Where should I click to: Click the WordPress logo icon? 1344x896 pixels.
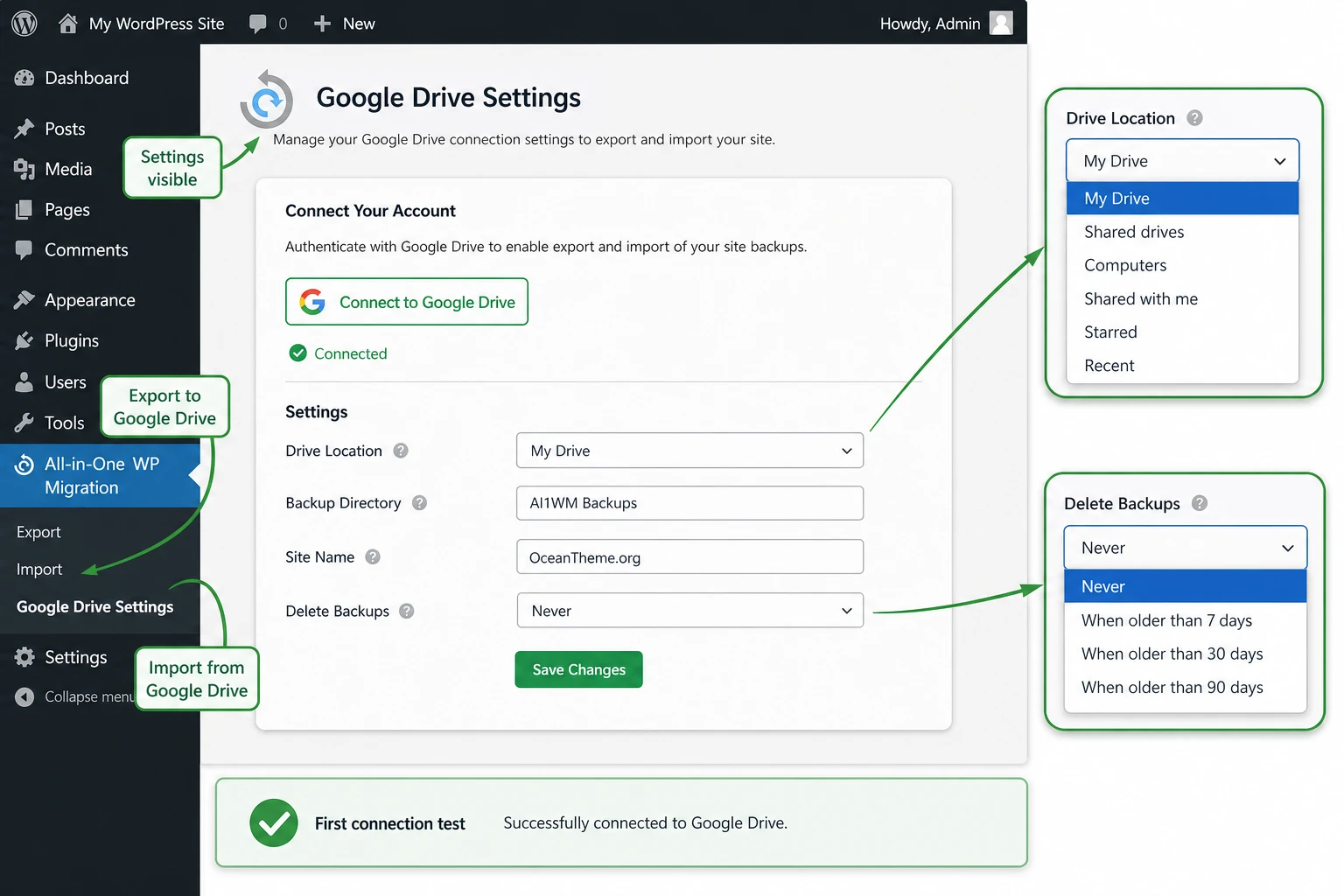point(24,24)
